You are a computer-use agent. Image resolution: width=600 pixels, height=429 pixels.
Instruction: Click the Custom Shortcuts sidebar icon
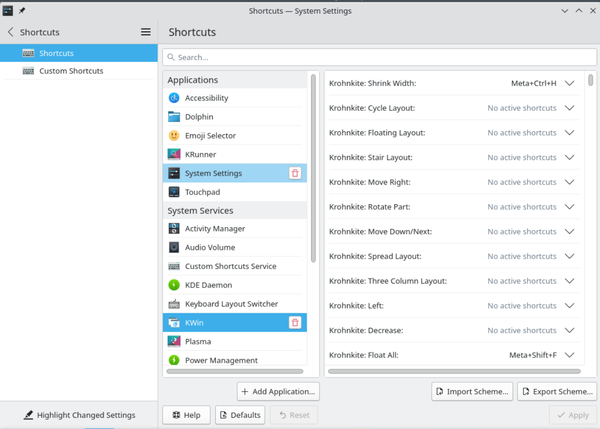click(28, 71)
